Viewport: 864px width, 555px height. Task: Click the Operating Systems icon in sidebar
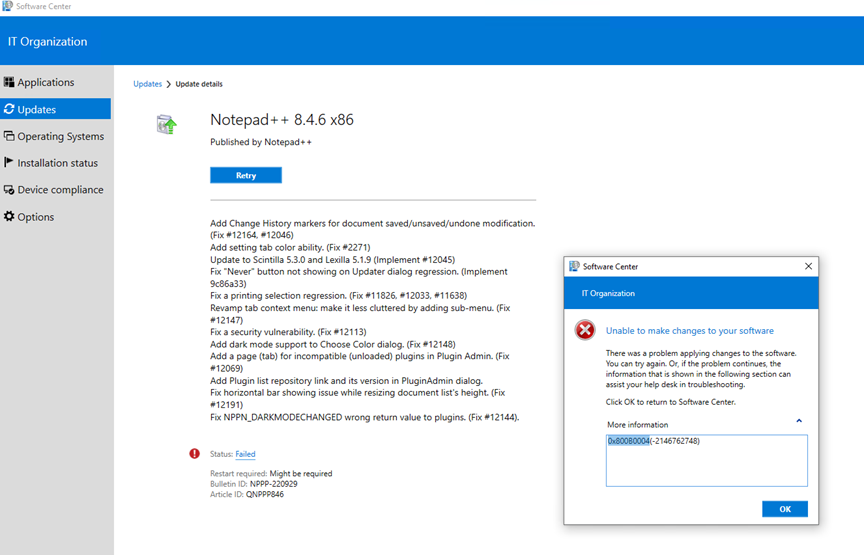click(9, 136)
